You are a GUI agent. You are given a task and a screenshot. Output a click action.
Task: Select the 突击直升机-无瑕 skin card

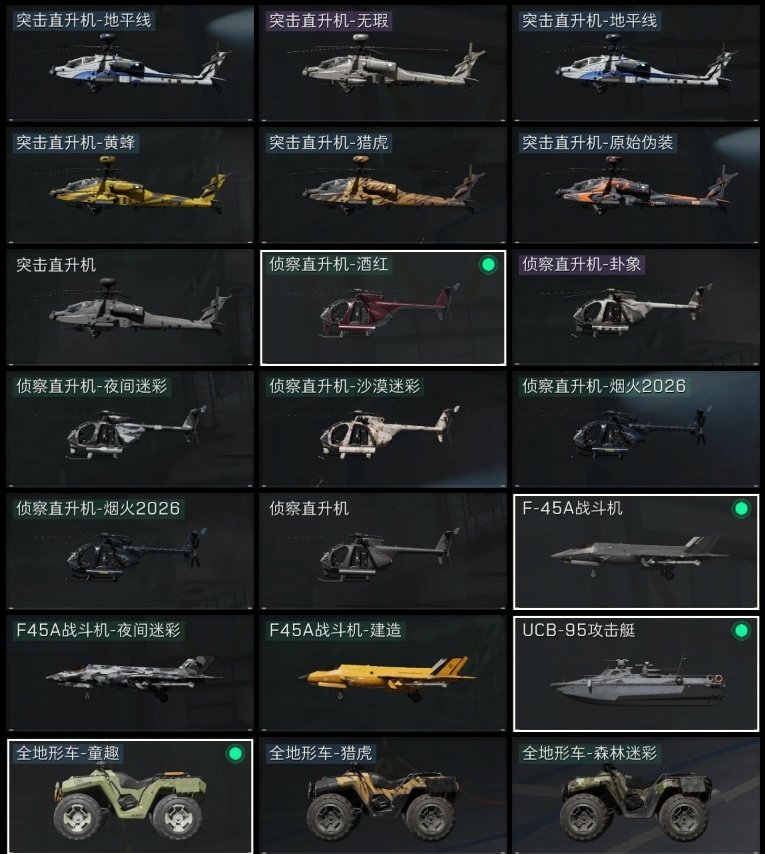coord(383,63)
